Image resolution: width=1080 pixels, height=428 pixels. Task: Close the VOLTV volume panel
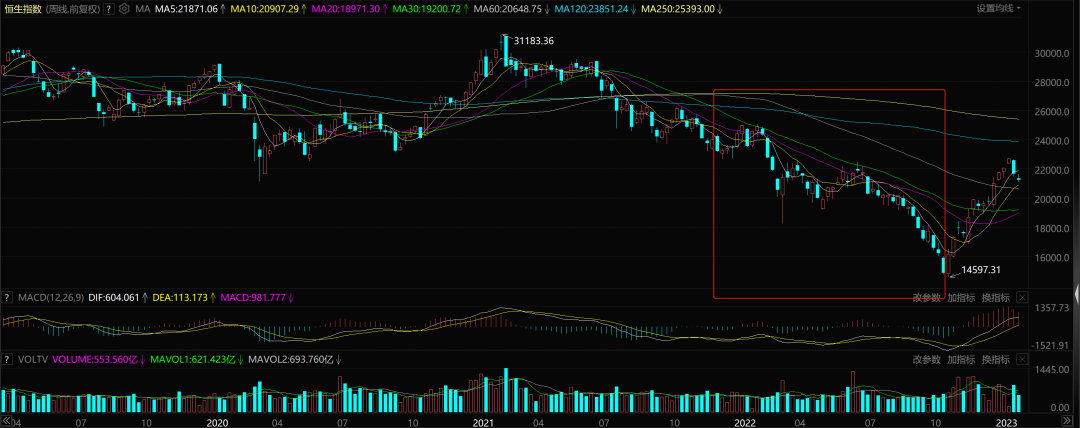pos(1022,359)
